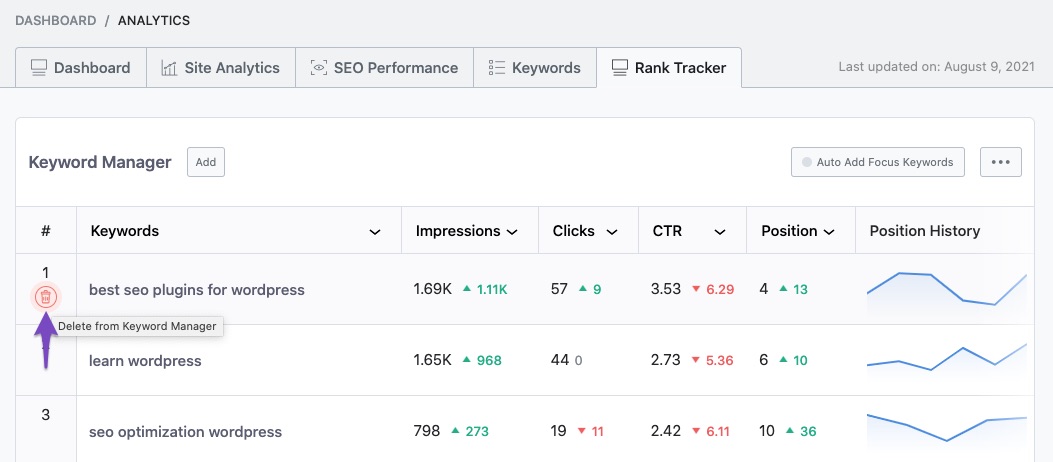
Task: Click the 'best seo plugins for wordpress' keyword
Action: (196, 290)
